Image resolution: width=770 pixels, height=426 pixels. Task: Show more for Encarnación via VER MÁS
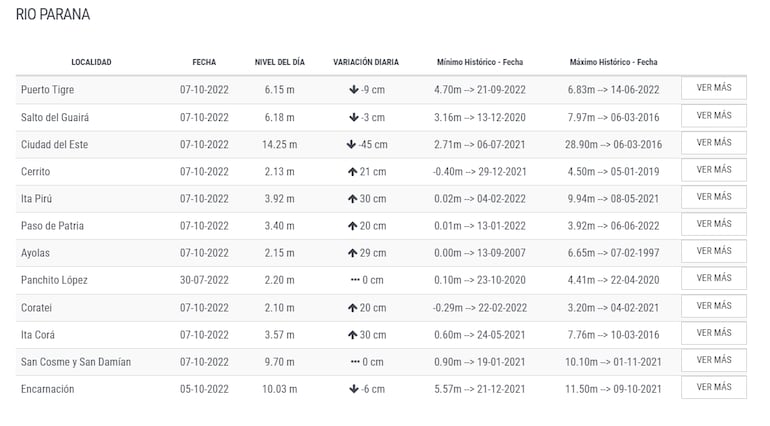[x=713, y=387]
